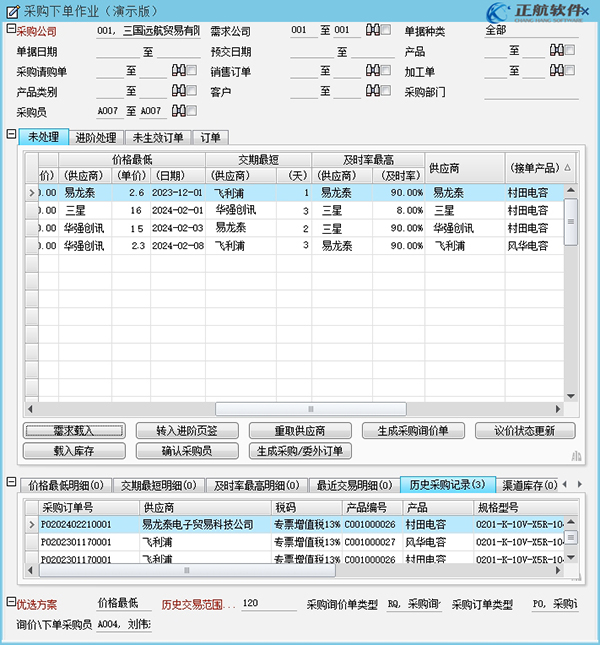Open the 采购订单类型 dropdown
Viewport: 600px width, 645px height.
(x=555, y=604)
